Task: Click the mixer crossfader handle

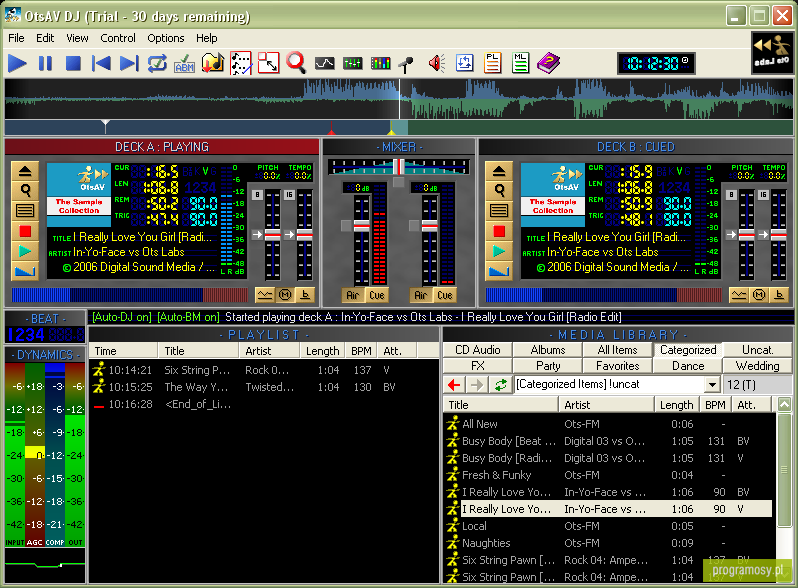Action: coord(398,166)
